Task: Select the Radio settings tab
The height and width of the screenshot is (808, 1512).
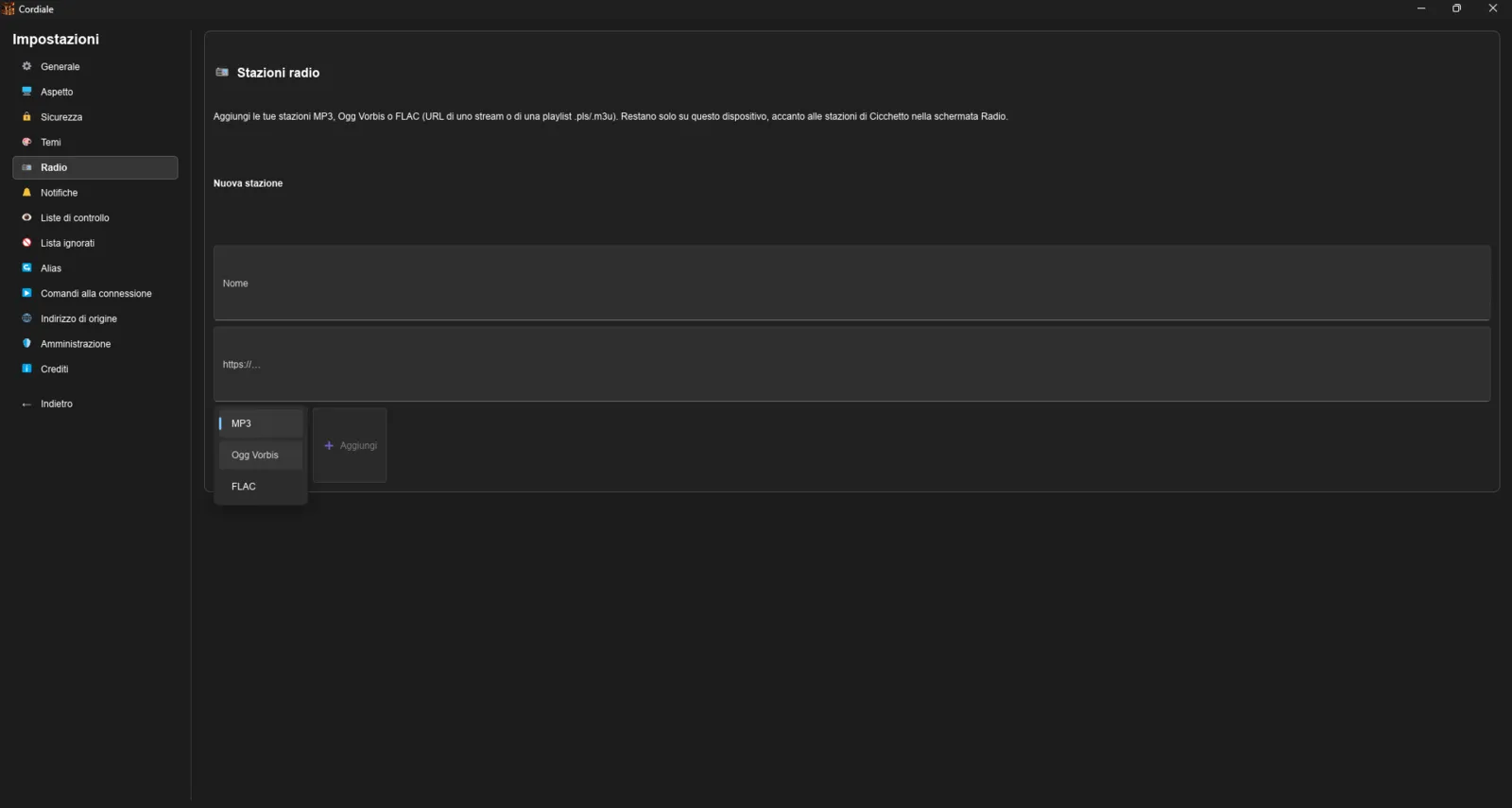Action: click(95, 167)
